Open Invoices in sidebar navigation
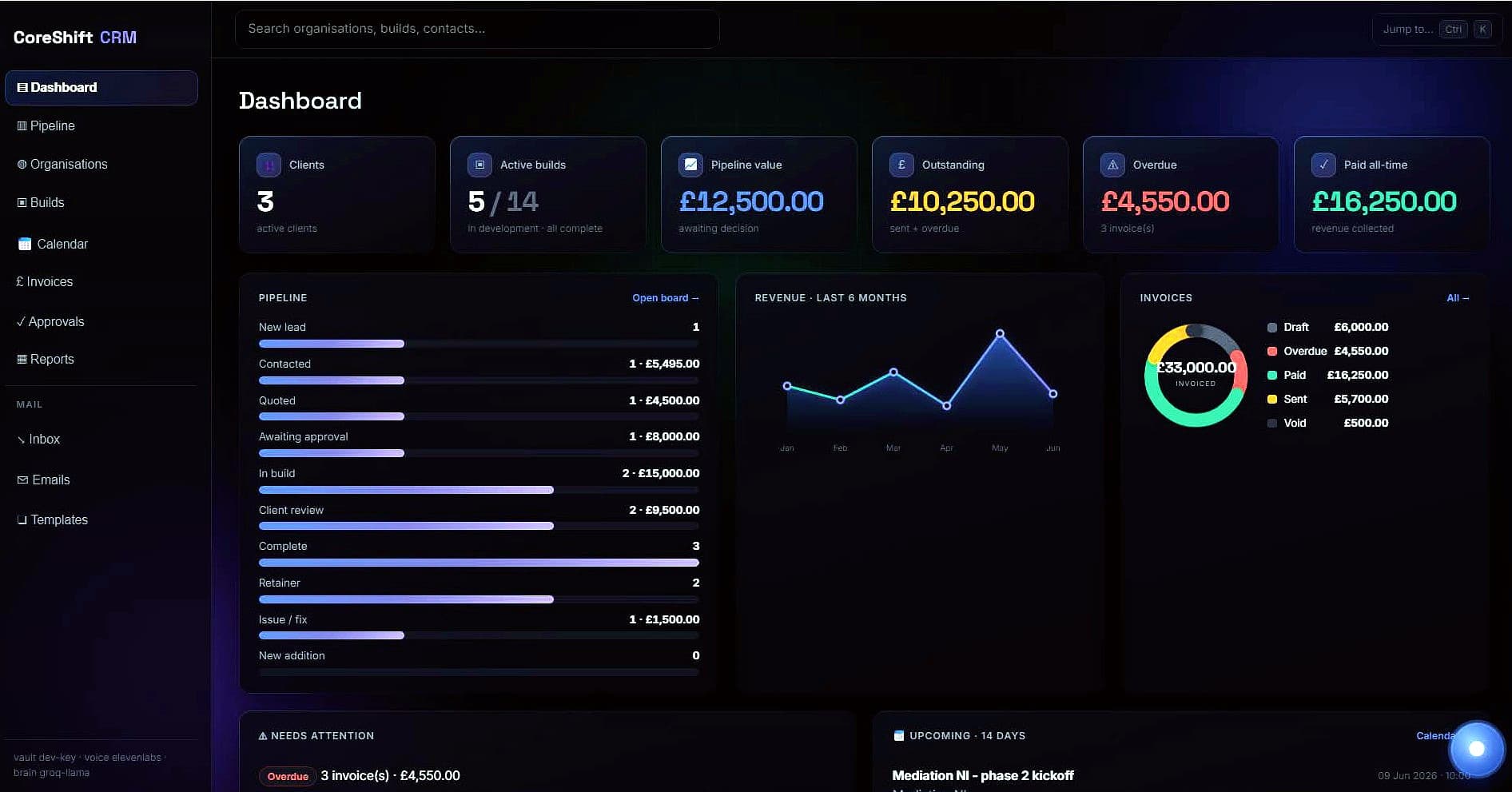 click(101, 282)
